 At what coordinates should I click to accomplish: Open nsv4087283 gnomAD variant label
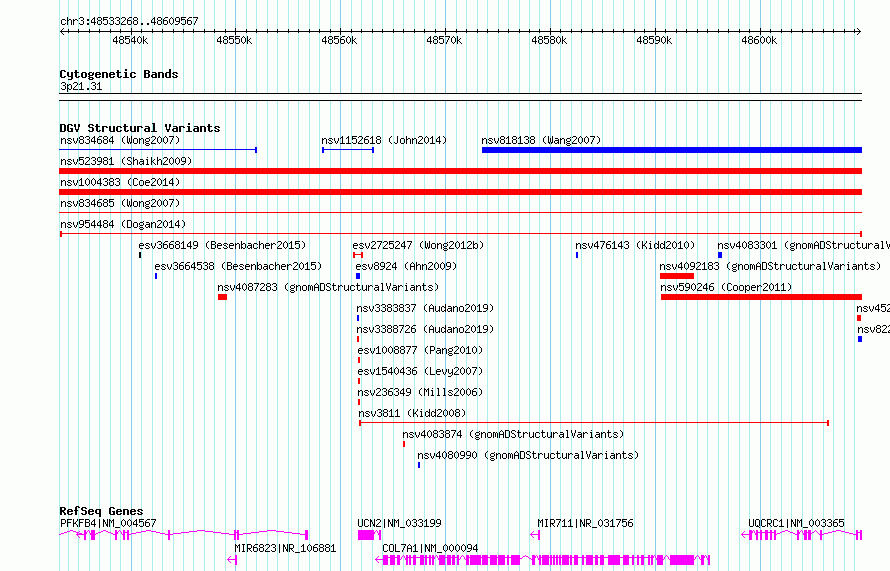328,287
